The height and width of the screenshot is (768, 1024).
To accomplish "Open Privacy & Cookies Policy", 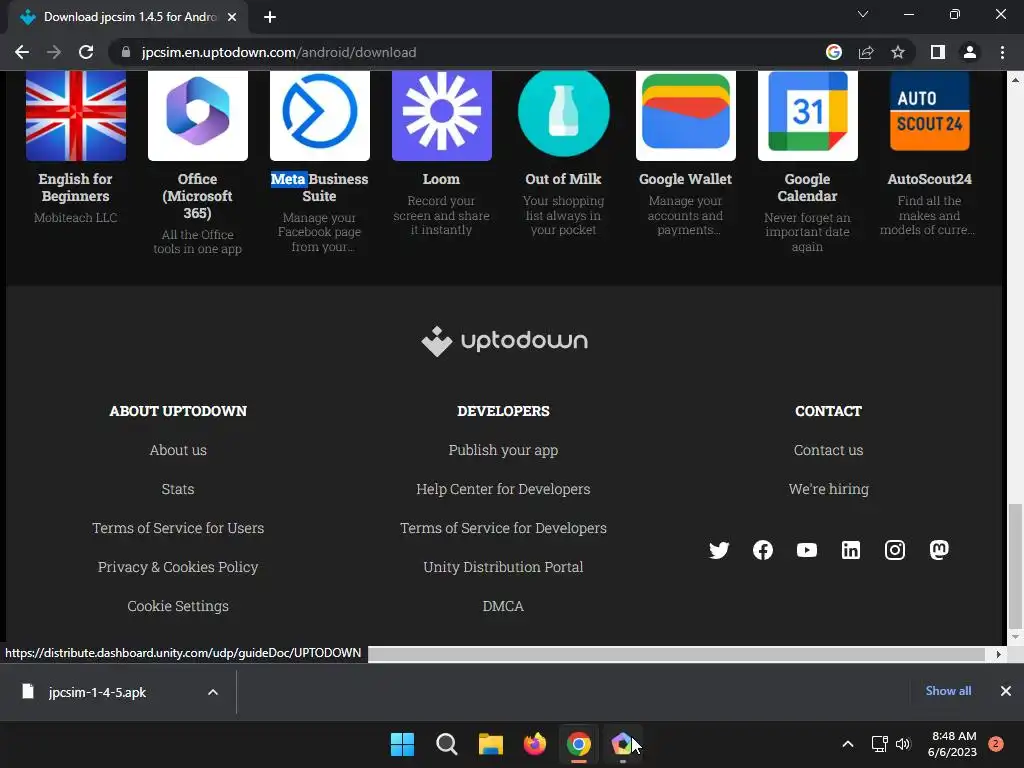I will (178, 567).
